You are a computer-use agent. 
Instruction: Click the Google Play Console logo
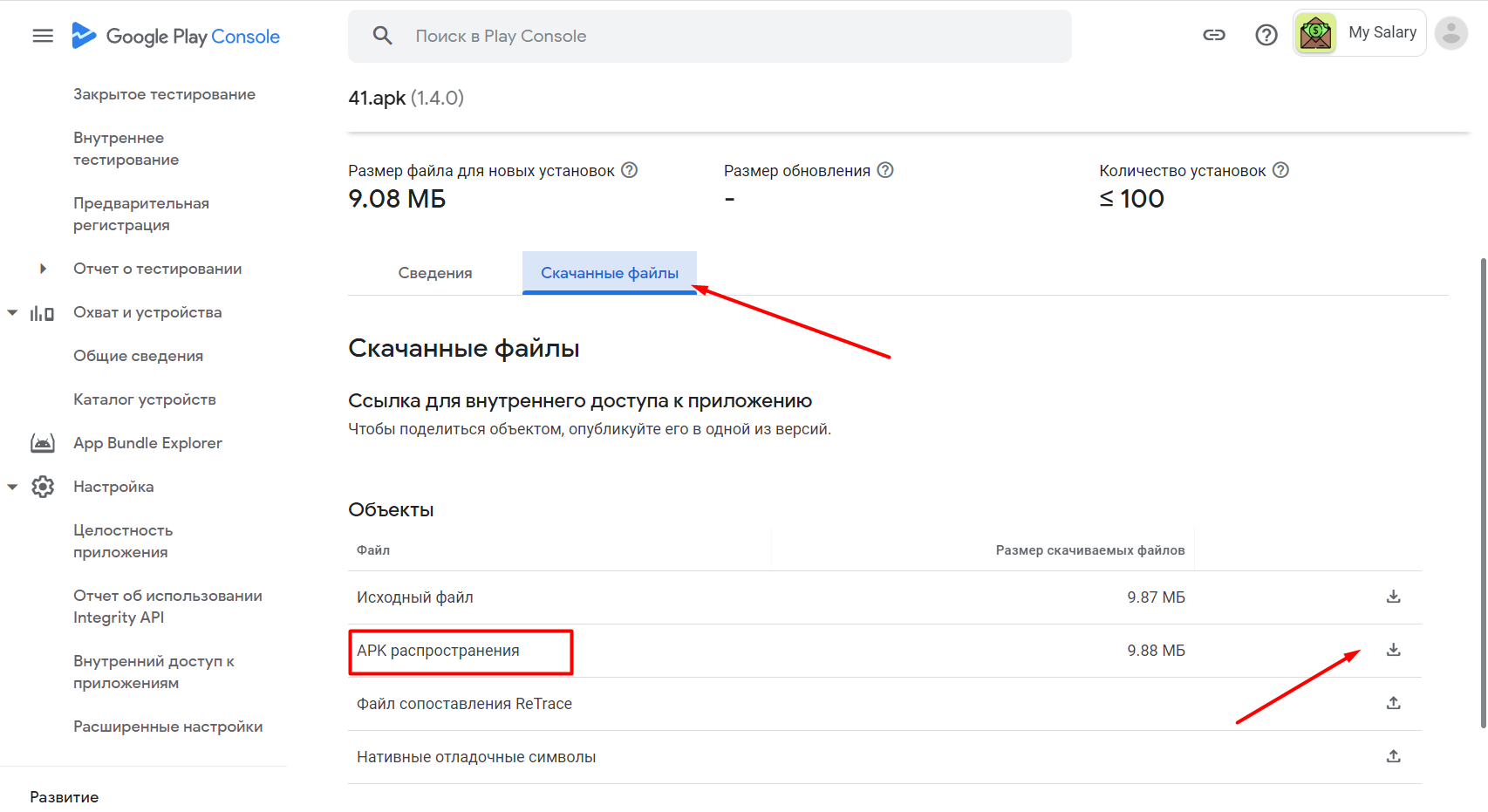pos(176,36)
